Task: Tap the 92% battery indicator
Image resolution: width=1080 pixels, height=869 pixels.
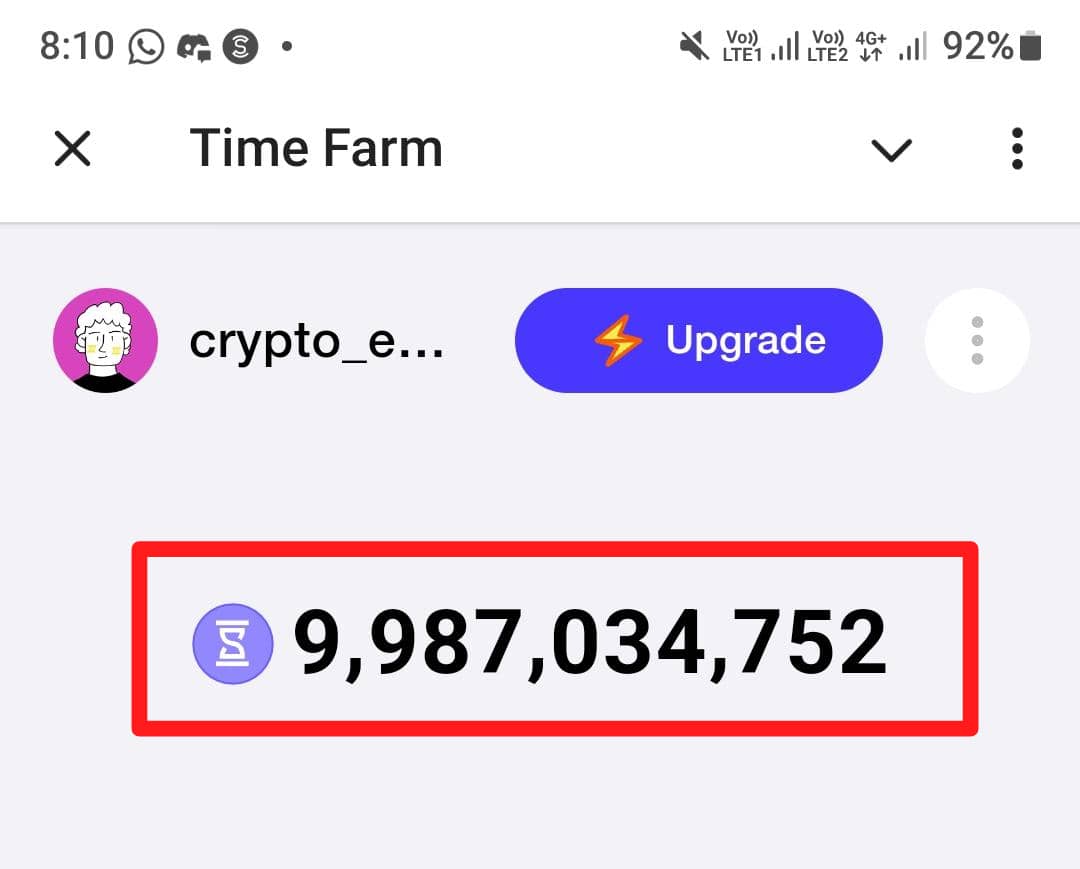Action: 992,46
